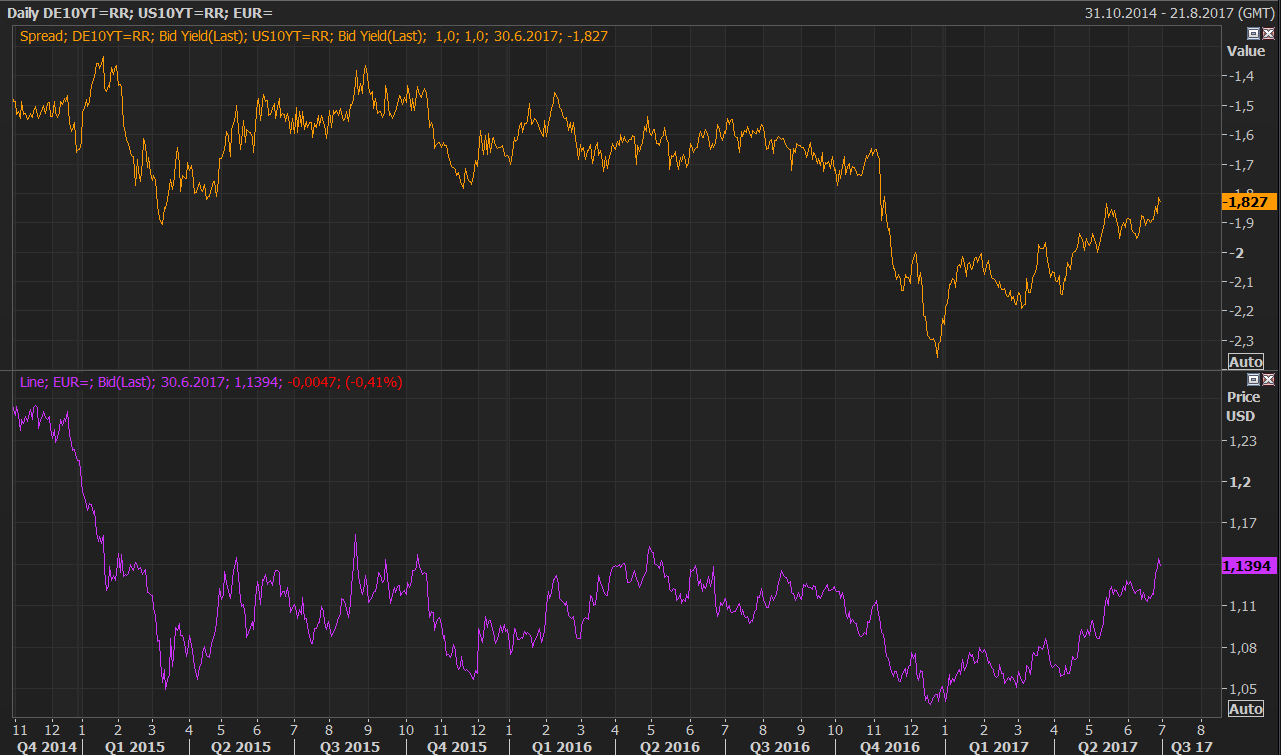Click the Value axis label

[1245, 51]
